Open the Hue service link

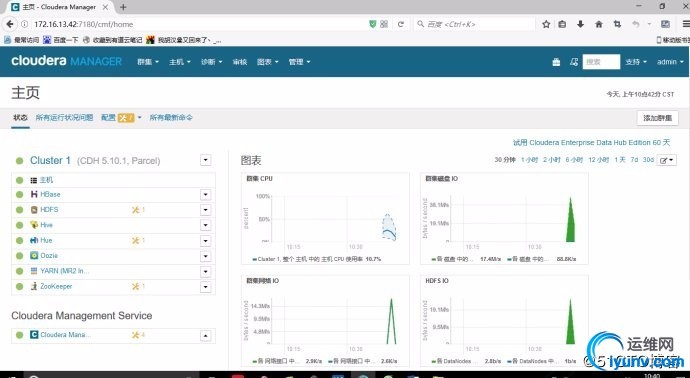tap(46, 241)
